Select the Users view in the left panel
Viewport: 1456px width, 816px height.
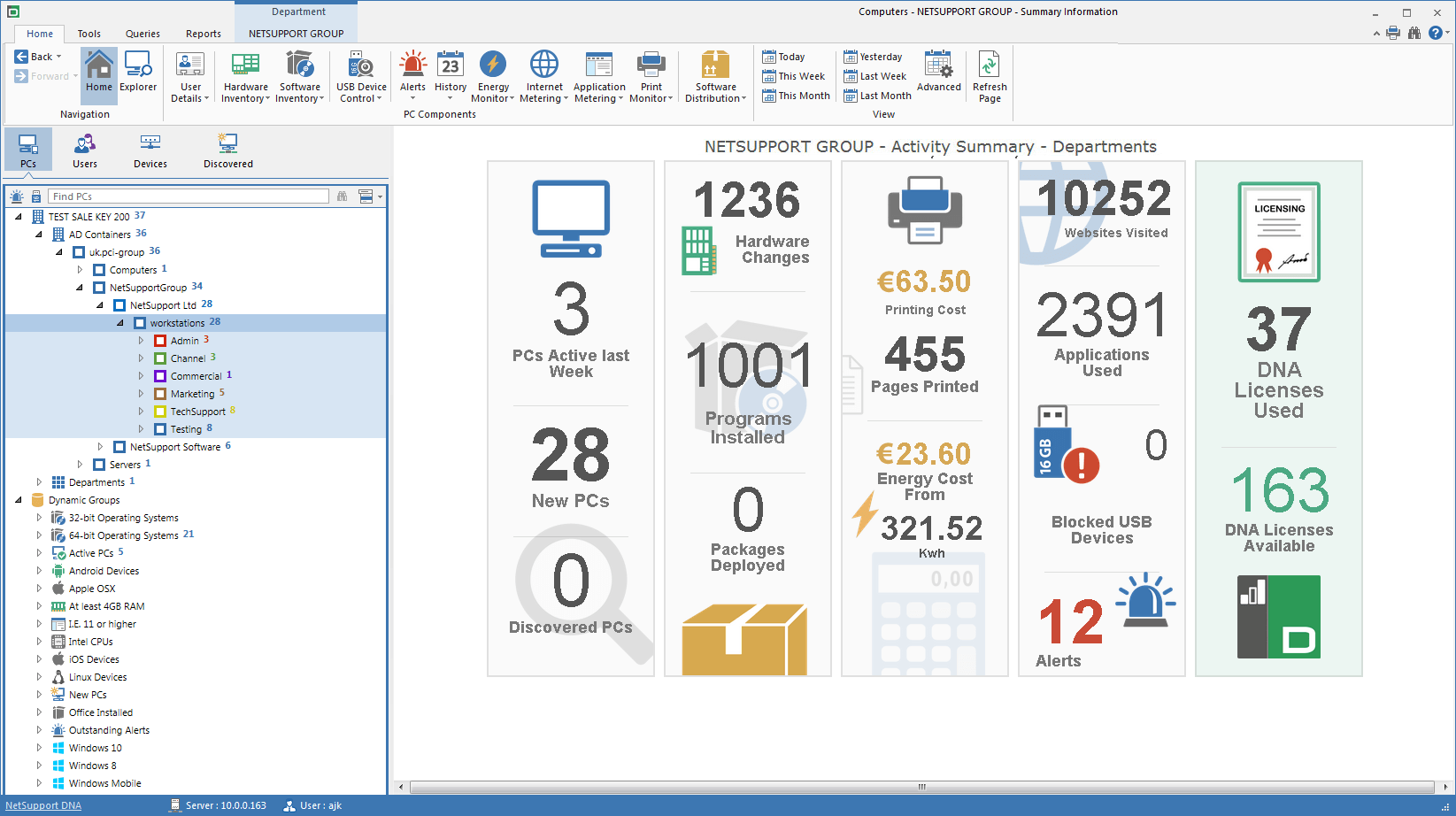pos(85,150)
